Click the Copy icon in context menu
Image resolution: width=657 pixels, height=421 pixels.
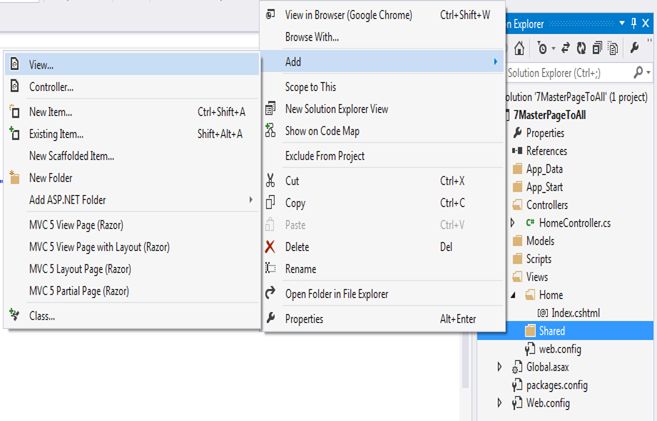coord(271,202)
